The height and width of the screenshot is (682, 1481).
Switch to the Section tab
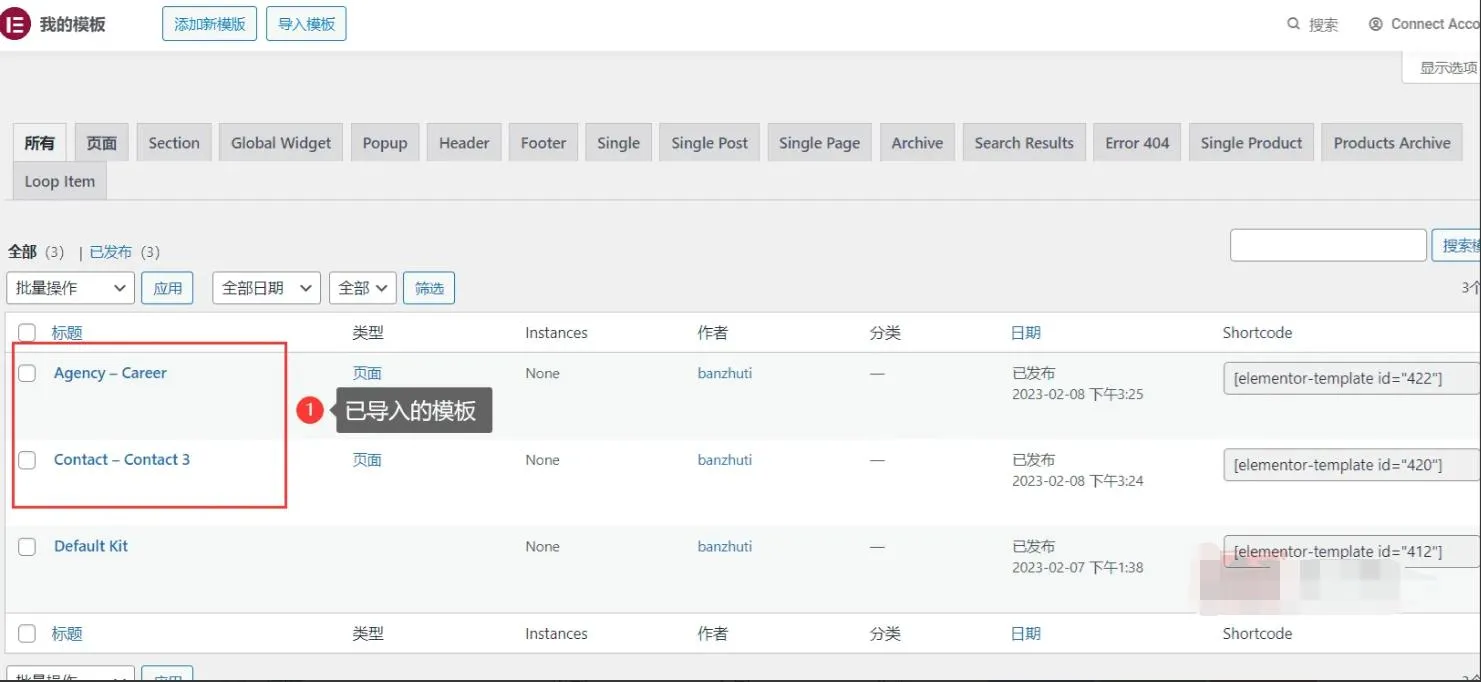(x=174, y=143)
